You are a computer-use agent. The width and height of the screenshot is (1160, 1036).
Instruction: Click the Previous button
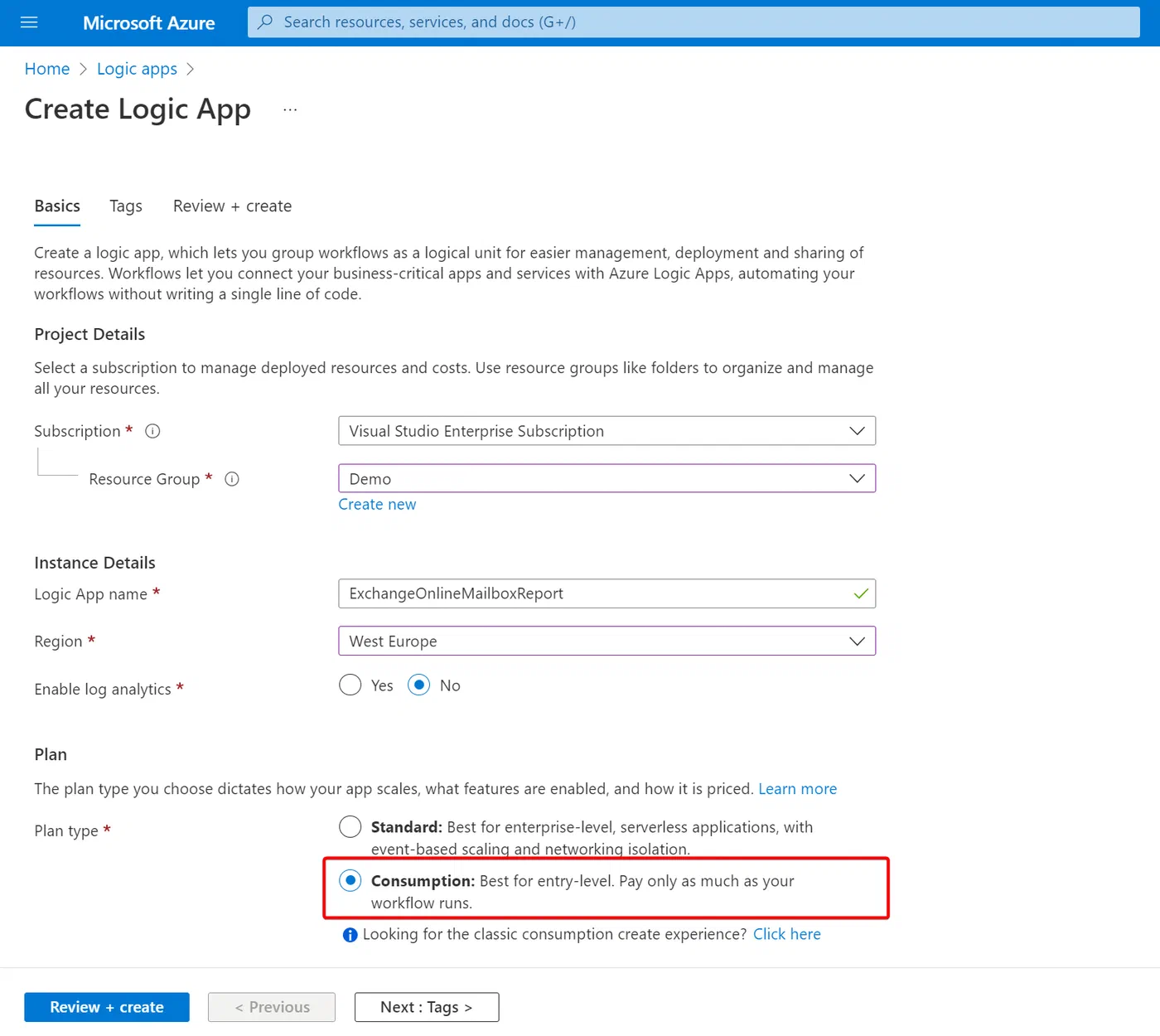coord(272,1007)
